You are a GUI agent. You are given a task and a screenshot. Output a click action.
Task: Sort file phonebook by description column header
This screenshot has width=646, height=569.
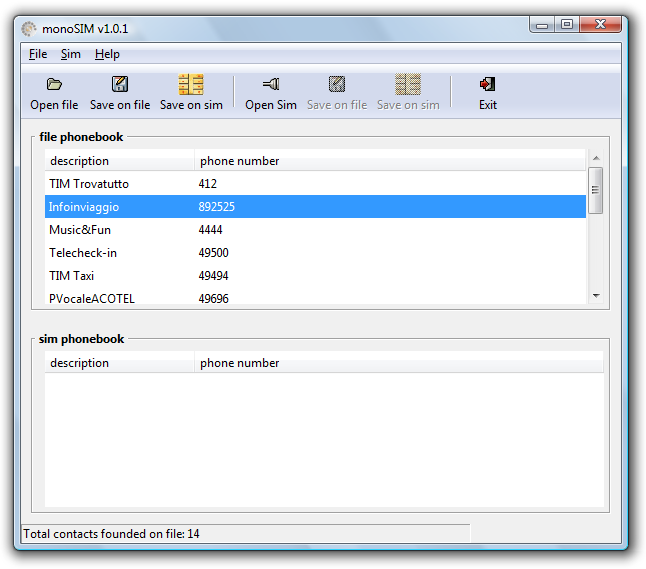click(119, 161)
